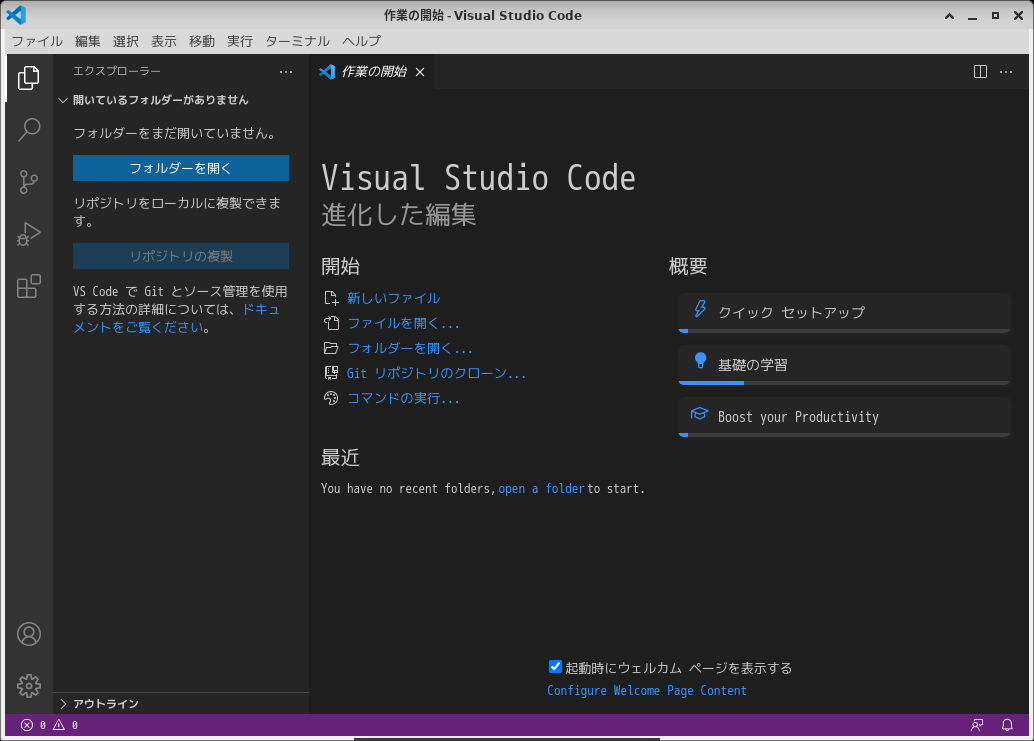Click the ファイルを開く... link
This screenshot has height=741, width=1034.
[403, 324]
